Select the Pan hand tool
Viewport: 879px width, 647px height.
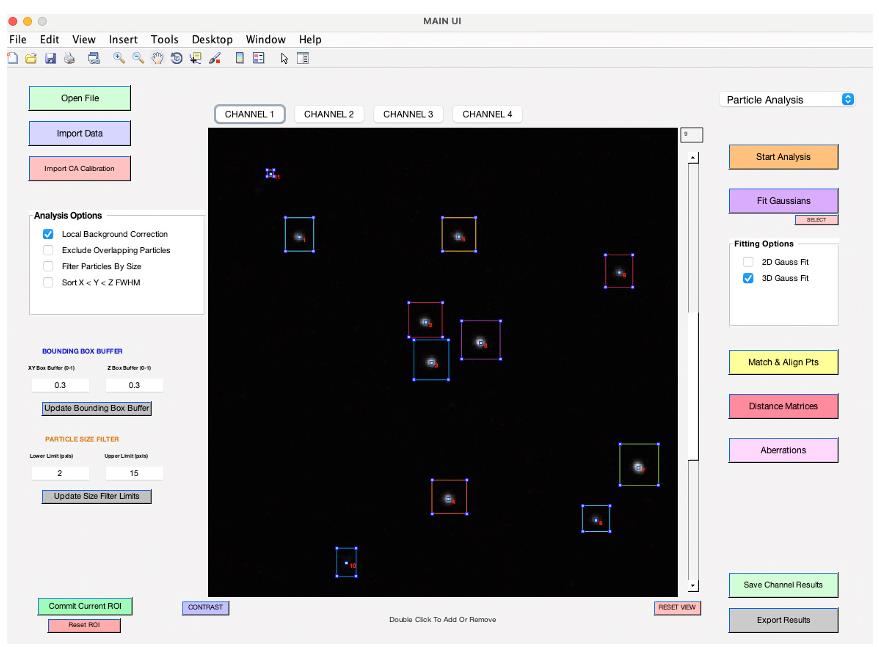(158, 58)
